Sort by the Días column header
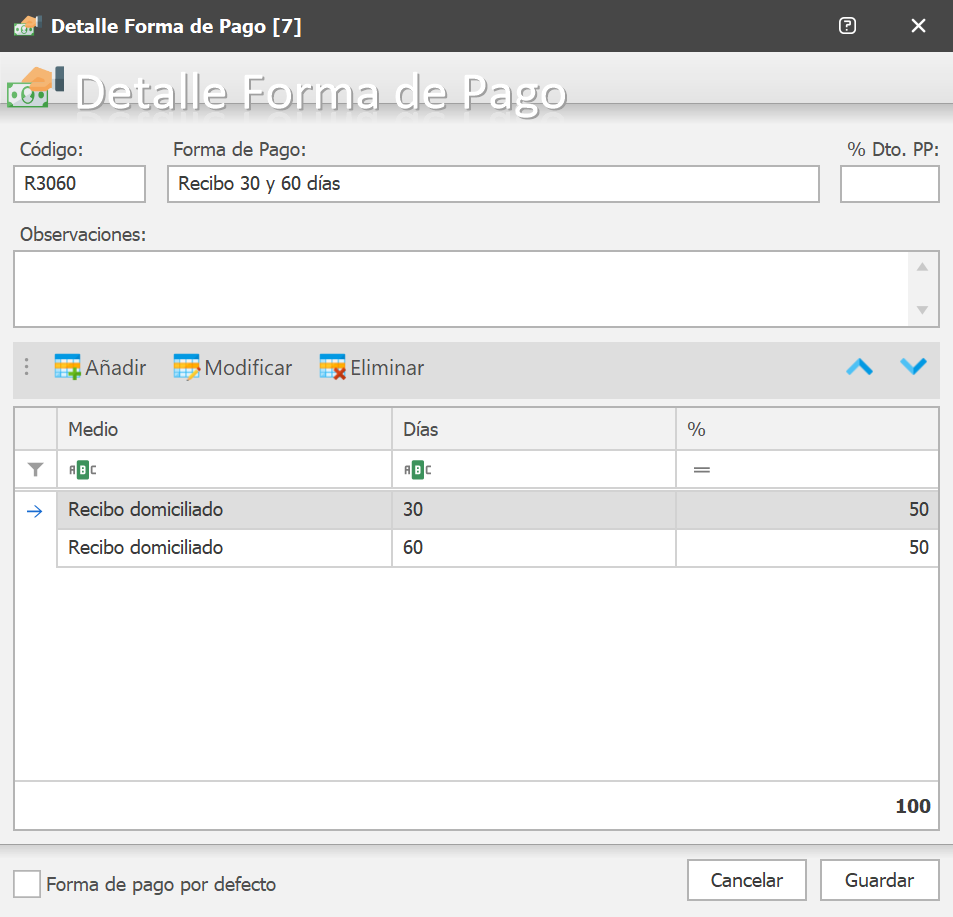This screenshot has width=953, height=917. click(534, 429)
